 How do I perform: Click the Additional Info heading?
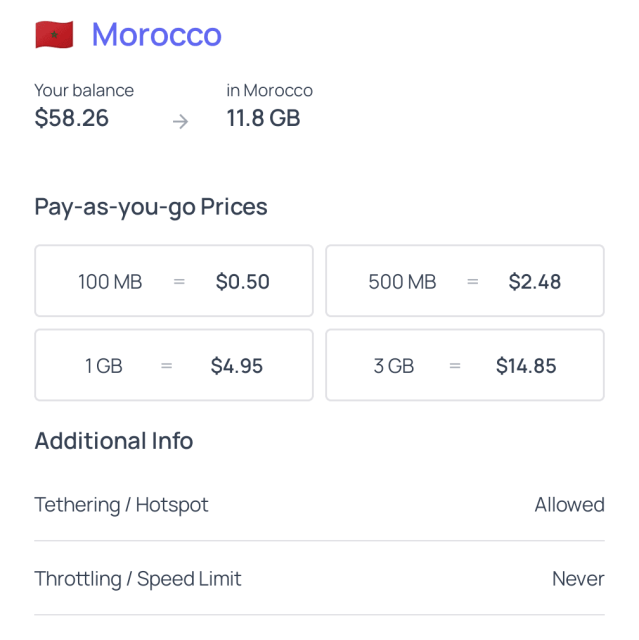point(114,441)
